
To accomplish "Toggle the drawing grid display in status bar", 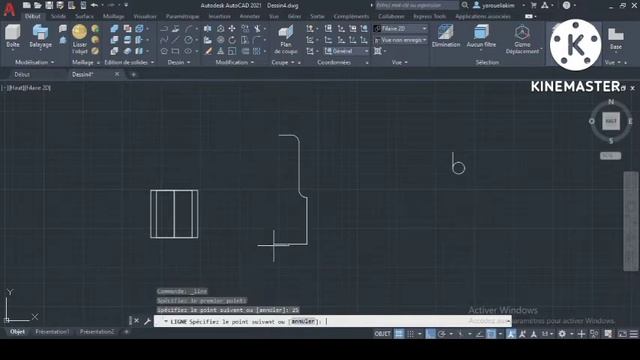I will click(399, 334).
